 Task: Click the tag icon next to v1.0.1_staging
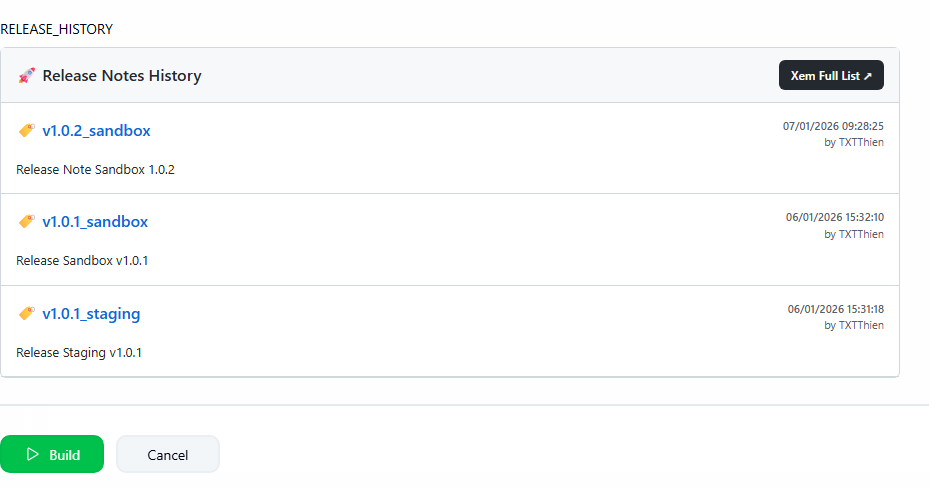[27, 314]
